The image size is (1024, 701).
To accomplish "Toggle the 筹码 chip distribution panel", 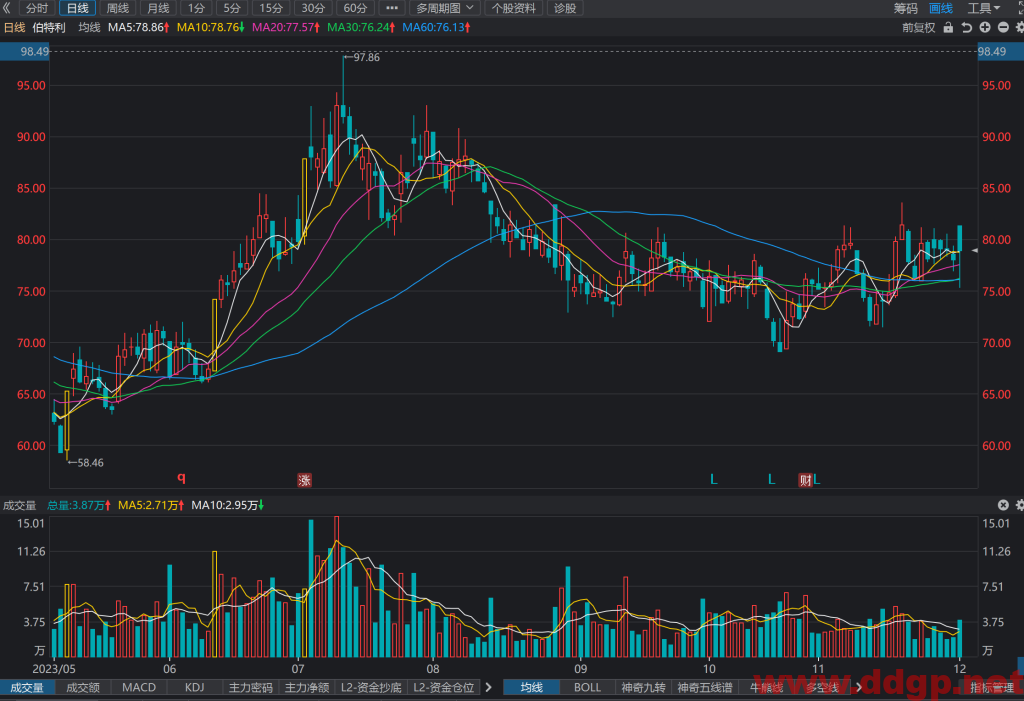I will point(905,8).
